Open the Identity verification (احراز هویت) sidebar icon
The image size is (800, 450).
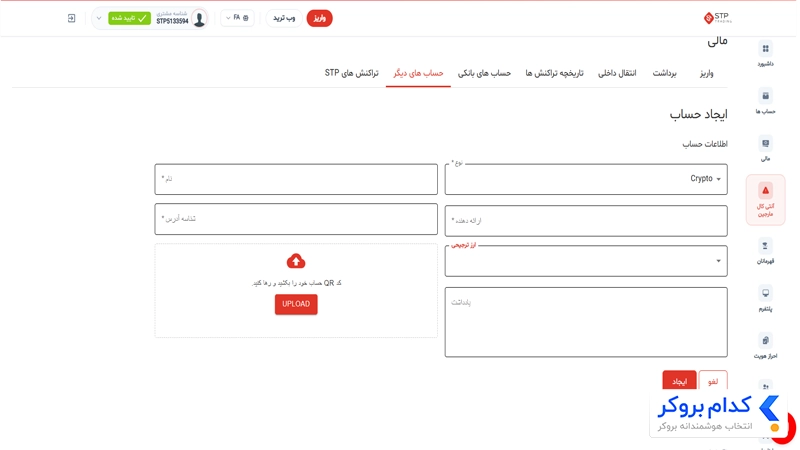point(765,340)
